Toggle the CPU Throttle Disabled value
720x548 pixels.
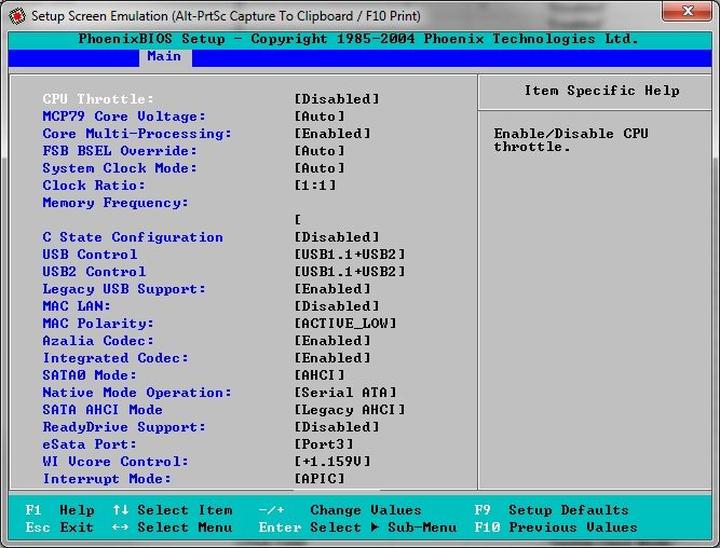(337, 99)
